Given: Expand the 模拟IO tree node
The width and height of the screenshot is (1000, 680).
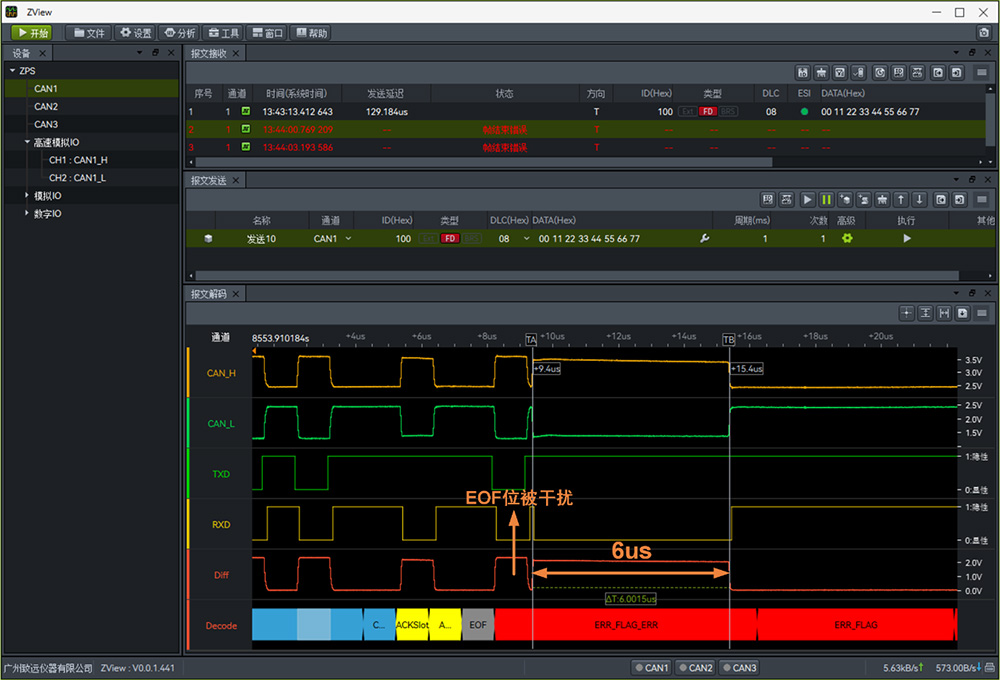Looking at the screenshot, I should pos(27,196).
